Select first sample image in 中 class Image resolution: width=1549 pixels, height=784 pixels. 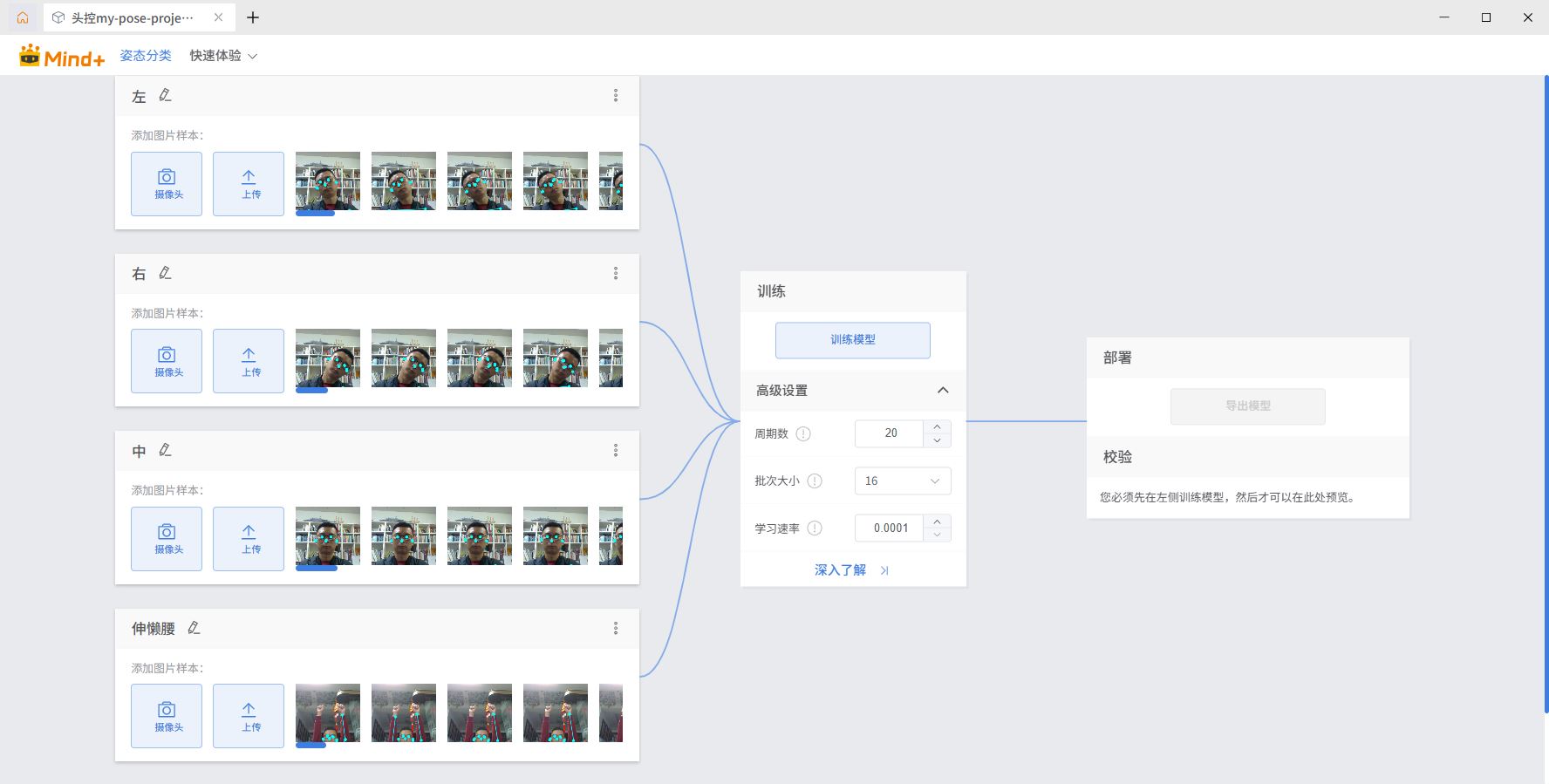click(x=328, y=535)
